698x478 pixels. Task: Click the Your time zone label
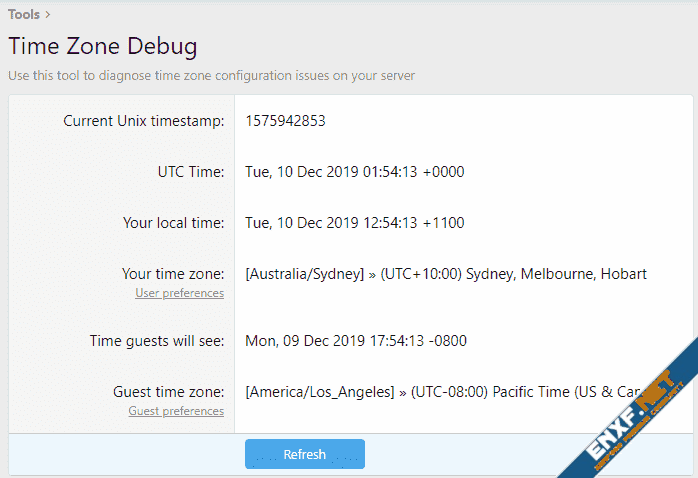pyautogui.click(x=172, y=273)
